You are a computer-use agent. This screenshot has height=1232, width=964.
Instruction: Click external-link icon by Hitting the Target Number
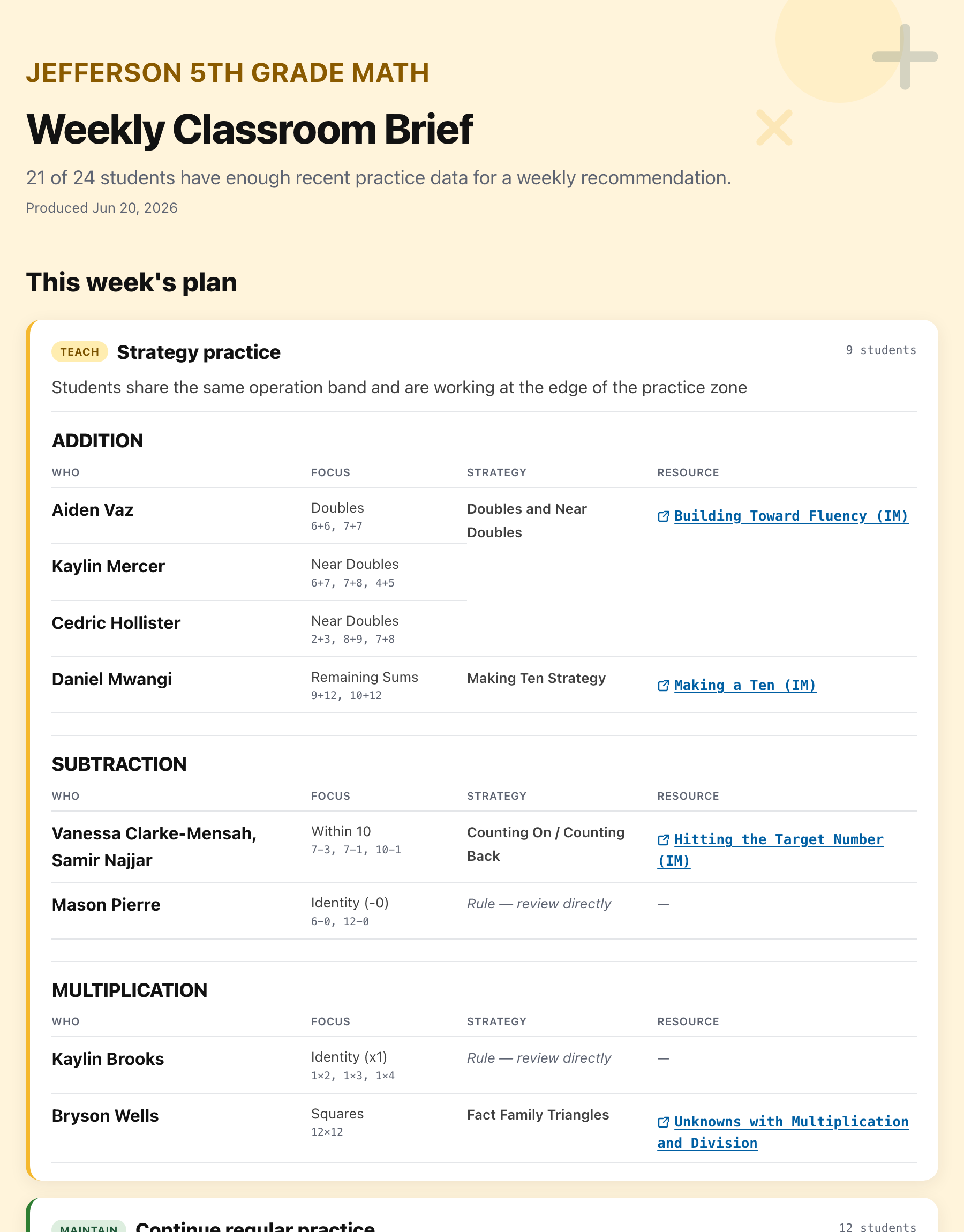pyautogui.click(x=663, y=840)
